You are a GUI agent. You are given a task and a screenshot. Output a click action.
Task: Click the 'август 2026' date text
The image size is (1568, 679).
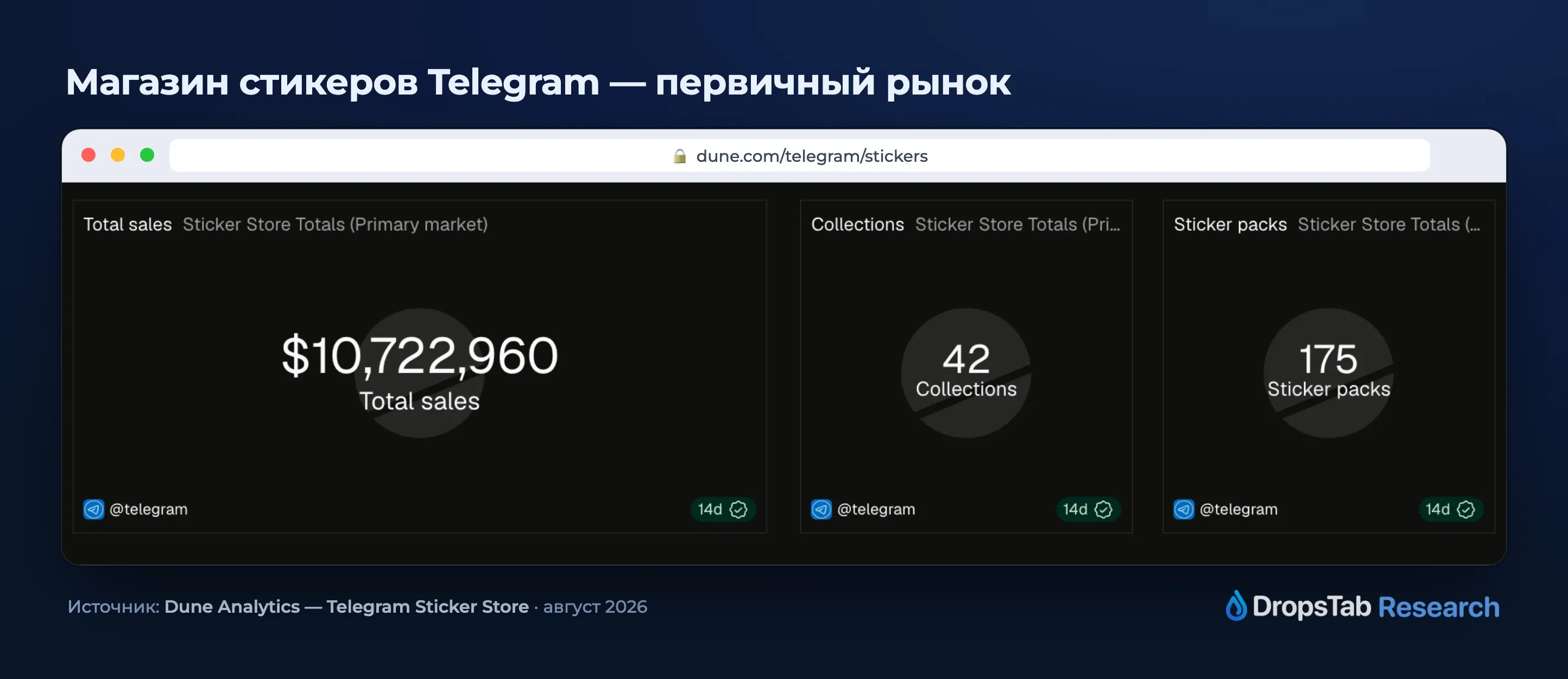tap(595, 607)
